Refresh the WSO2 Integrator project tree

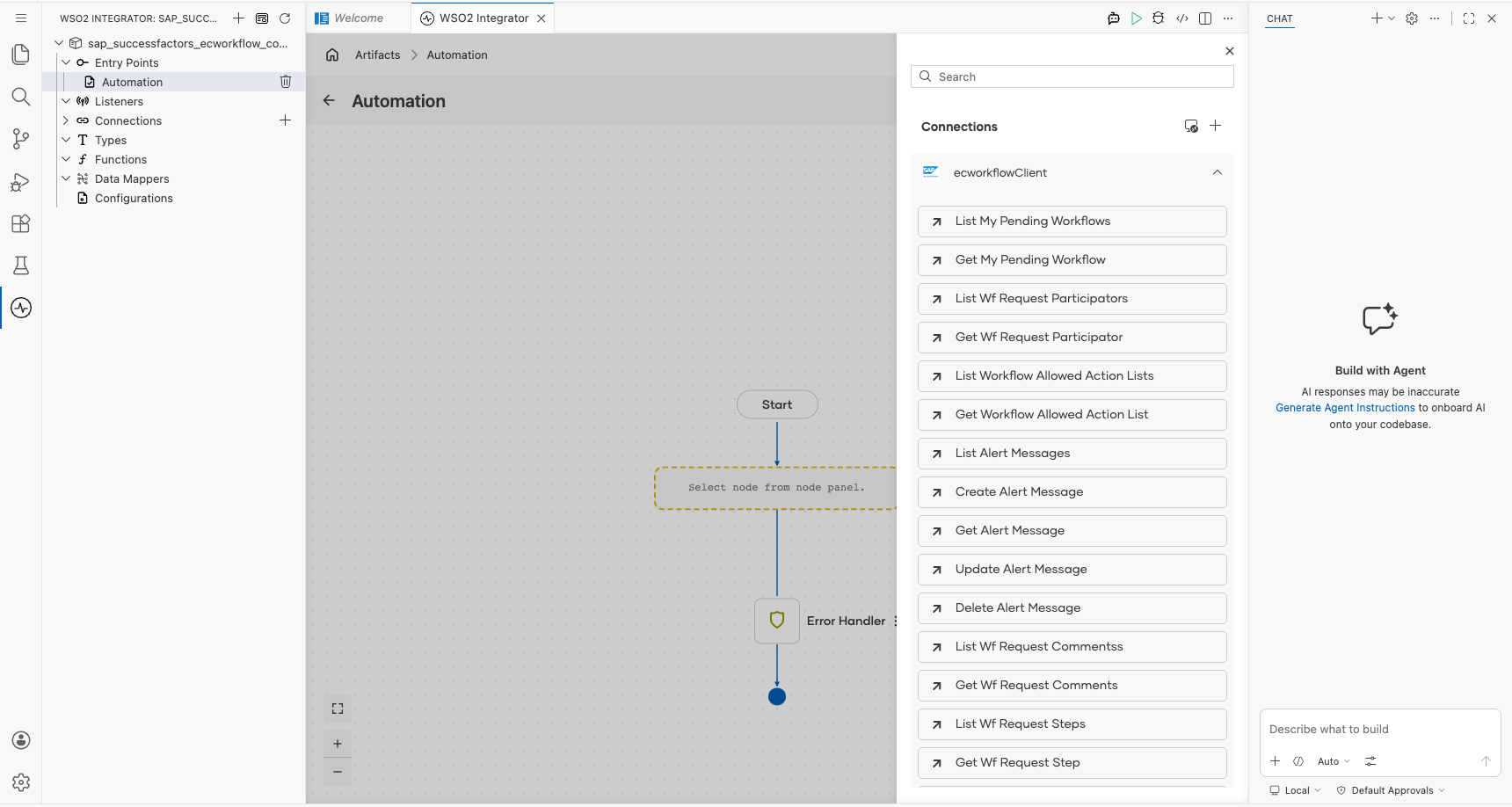click(285, 18)
